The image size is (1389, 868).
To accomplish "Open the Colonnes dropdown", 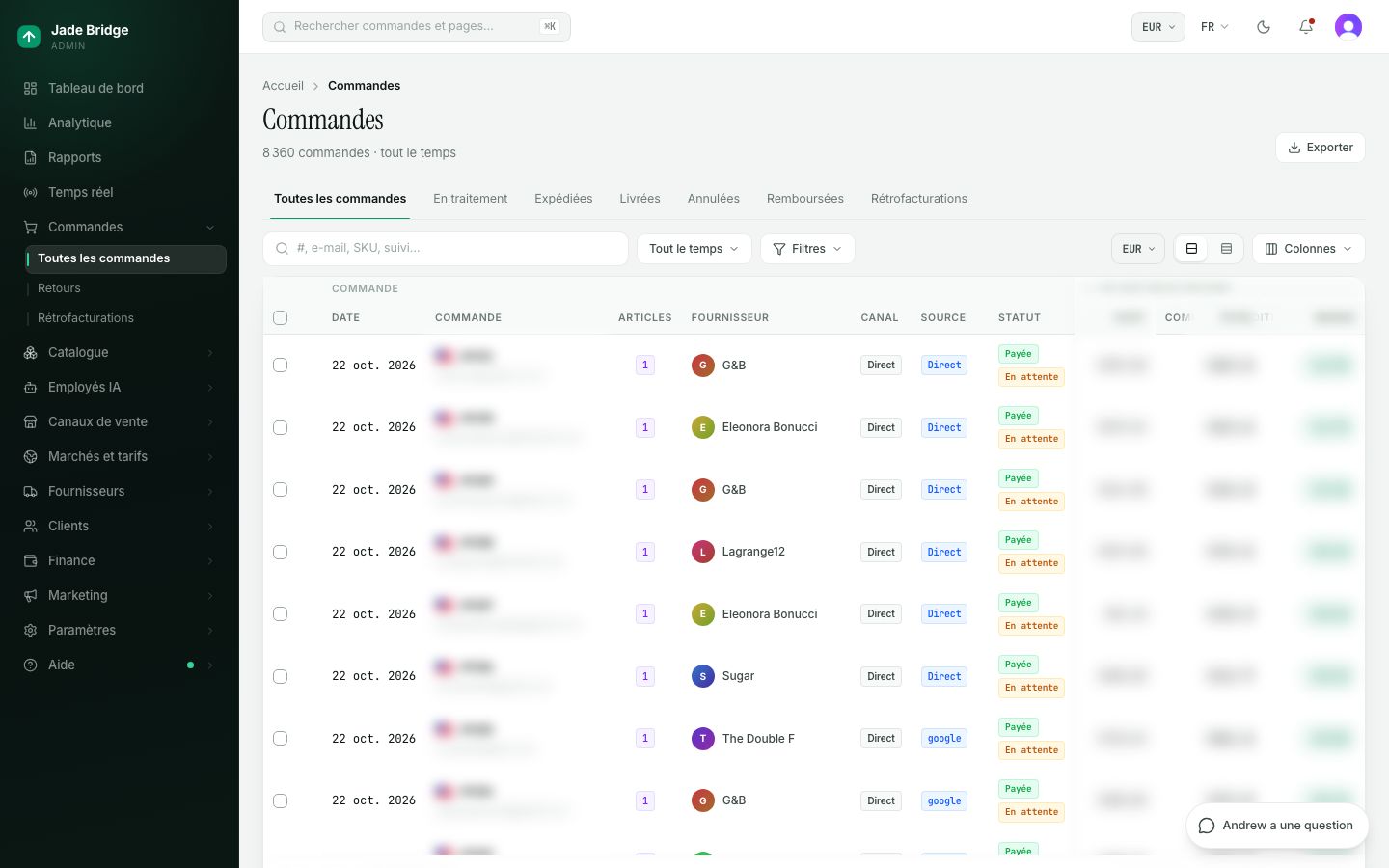I will click(1308, 249).
